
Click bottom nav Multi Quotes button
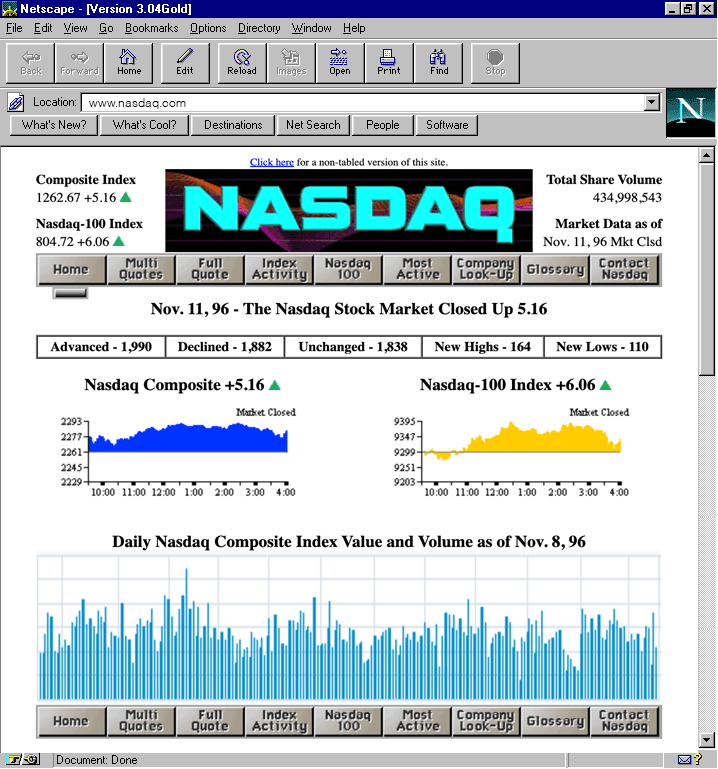[x=141, y=721]
